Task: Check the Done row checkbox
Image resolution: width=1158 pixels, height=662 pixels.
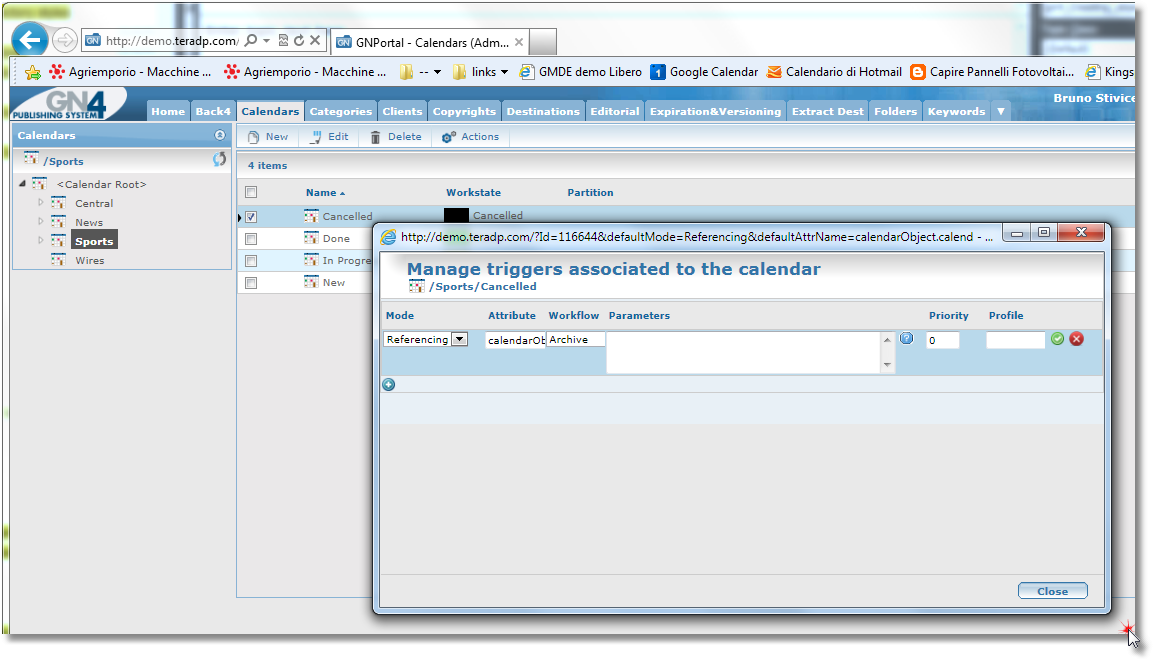Action: [x=251, y=239]
